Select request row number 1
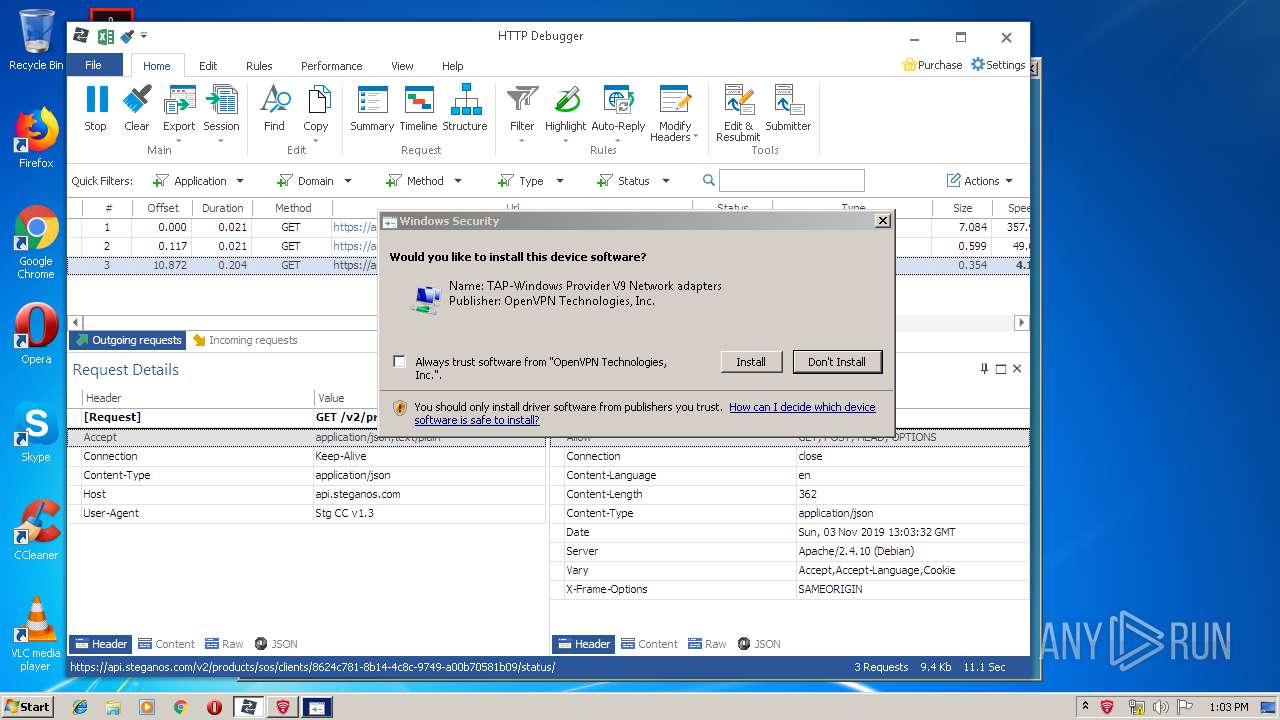This screenshot has width=1280, height=720. point(548,227)
